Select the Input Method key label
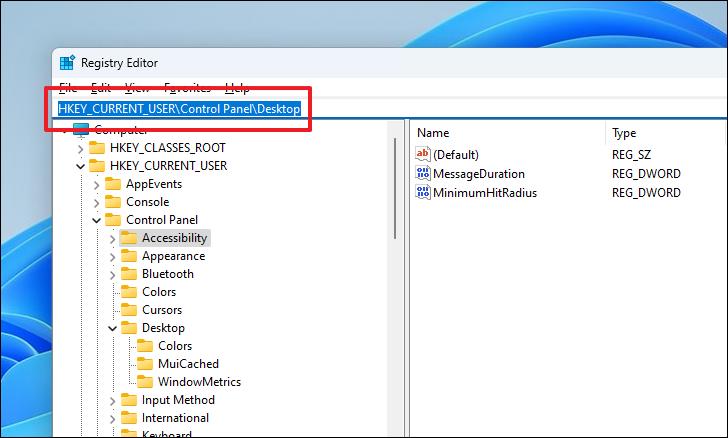 pyautogui.click(x=178, y=400)
